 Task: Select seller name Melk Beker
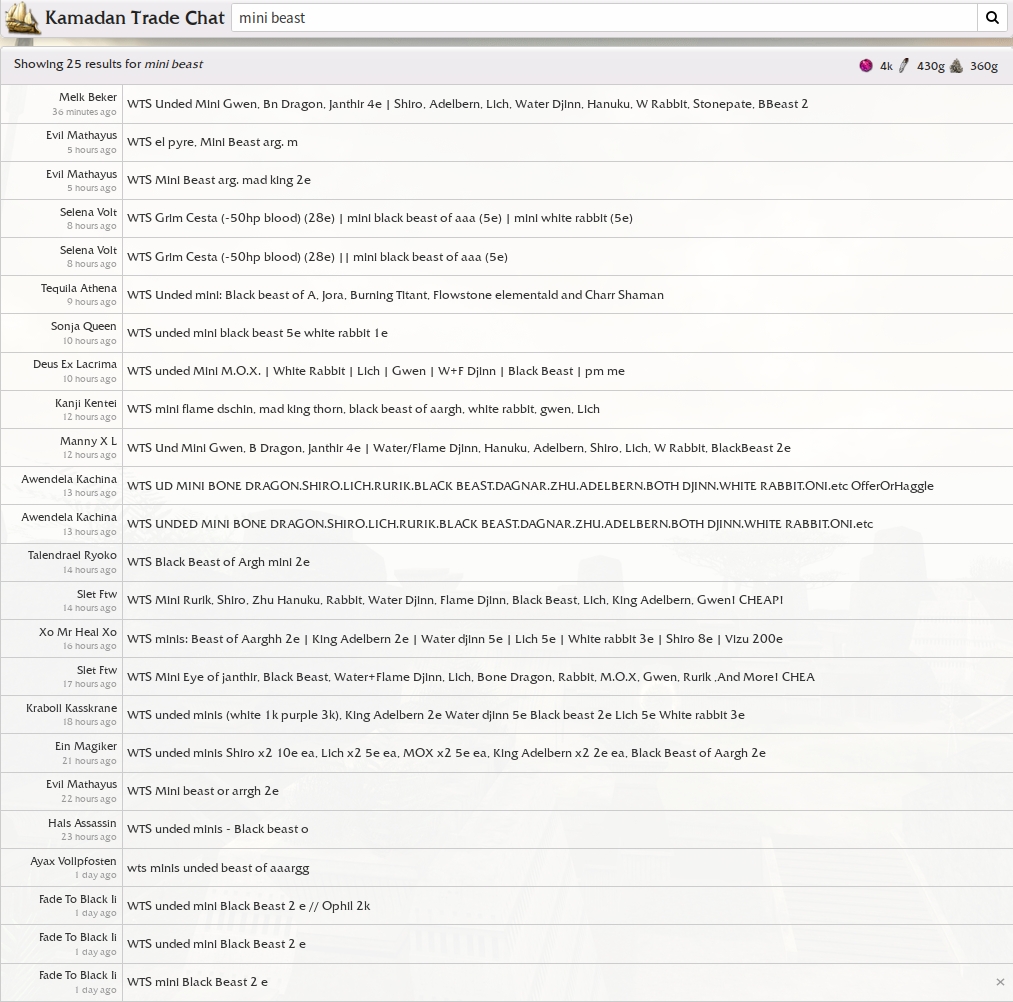[x=88, y=97]
